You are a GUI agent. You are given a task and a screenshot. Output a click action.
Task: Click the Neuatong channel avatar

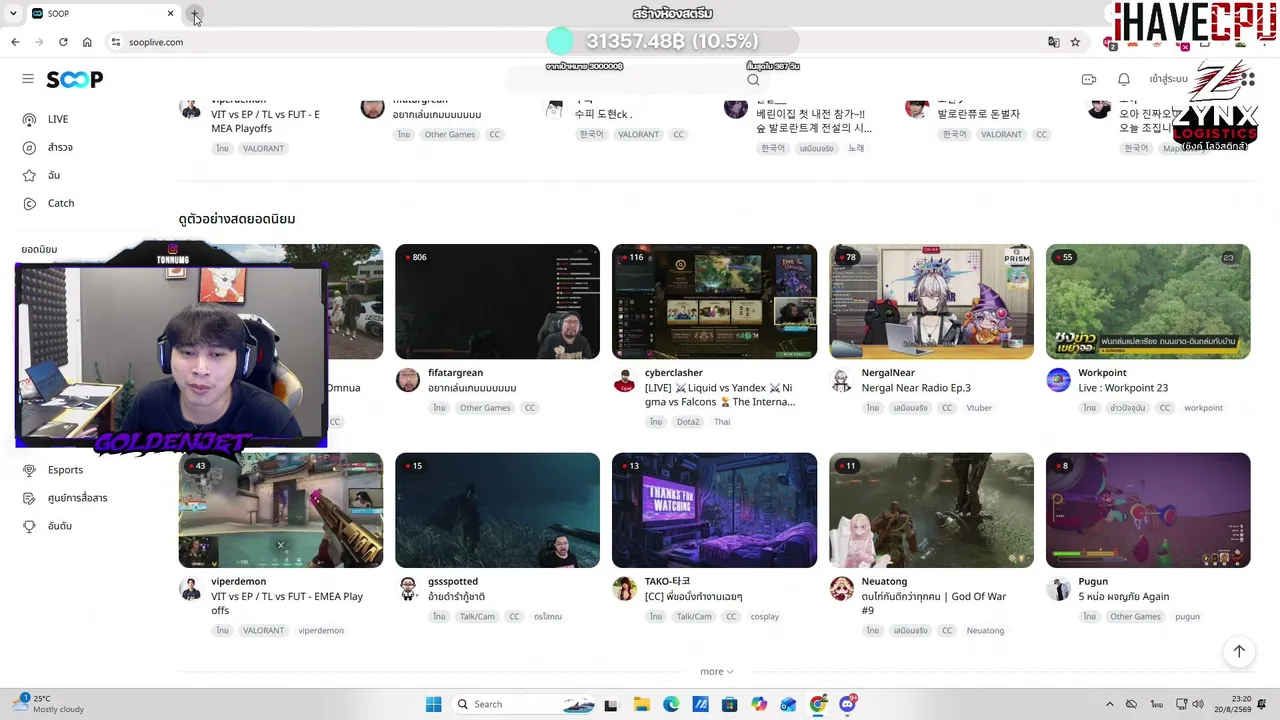point(841,588)
